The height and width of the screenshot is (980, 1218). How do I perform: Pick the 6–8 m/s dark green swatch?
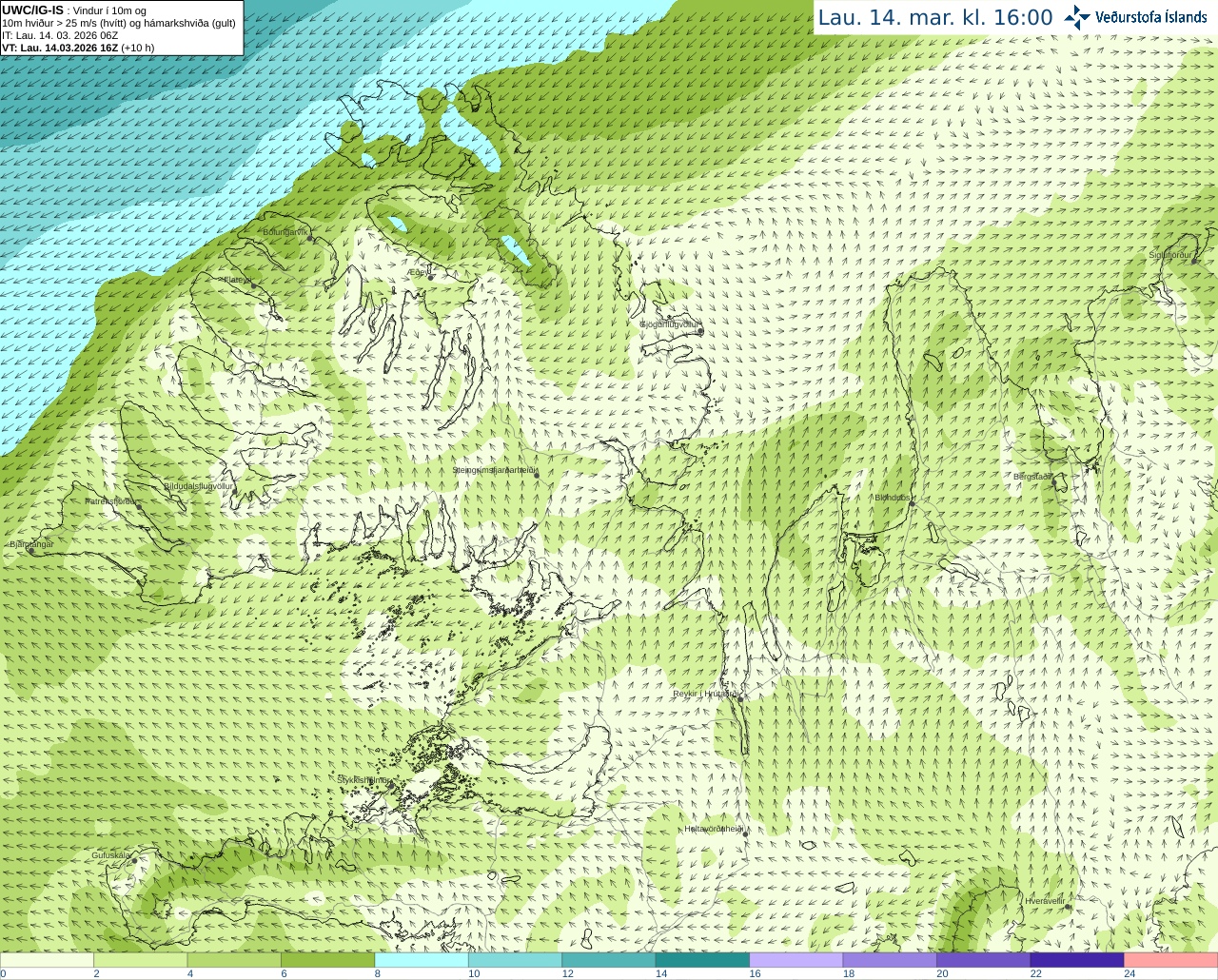coord(328,960)
